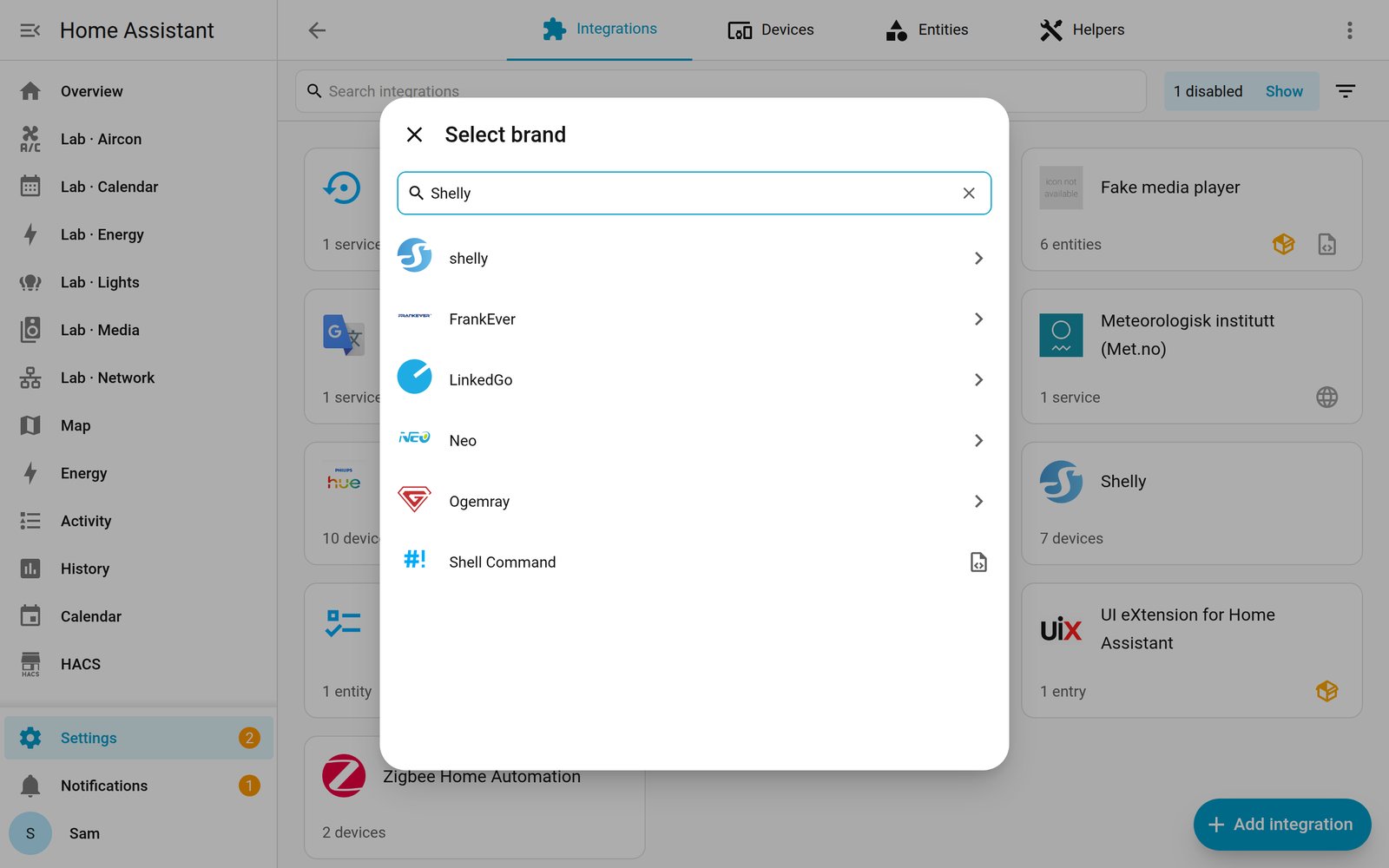Open Notifications panel
1389x868 pixels.
point(139,786)
